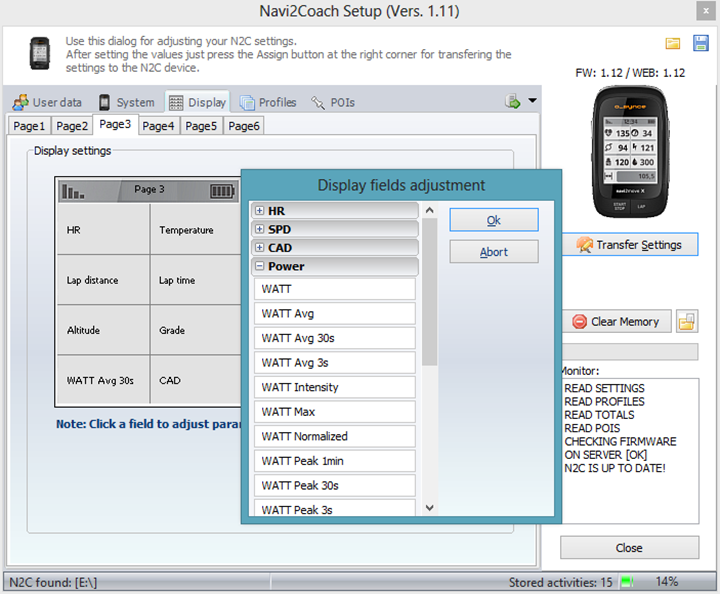Cancel with the Abort button

coord(494,252)
